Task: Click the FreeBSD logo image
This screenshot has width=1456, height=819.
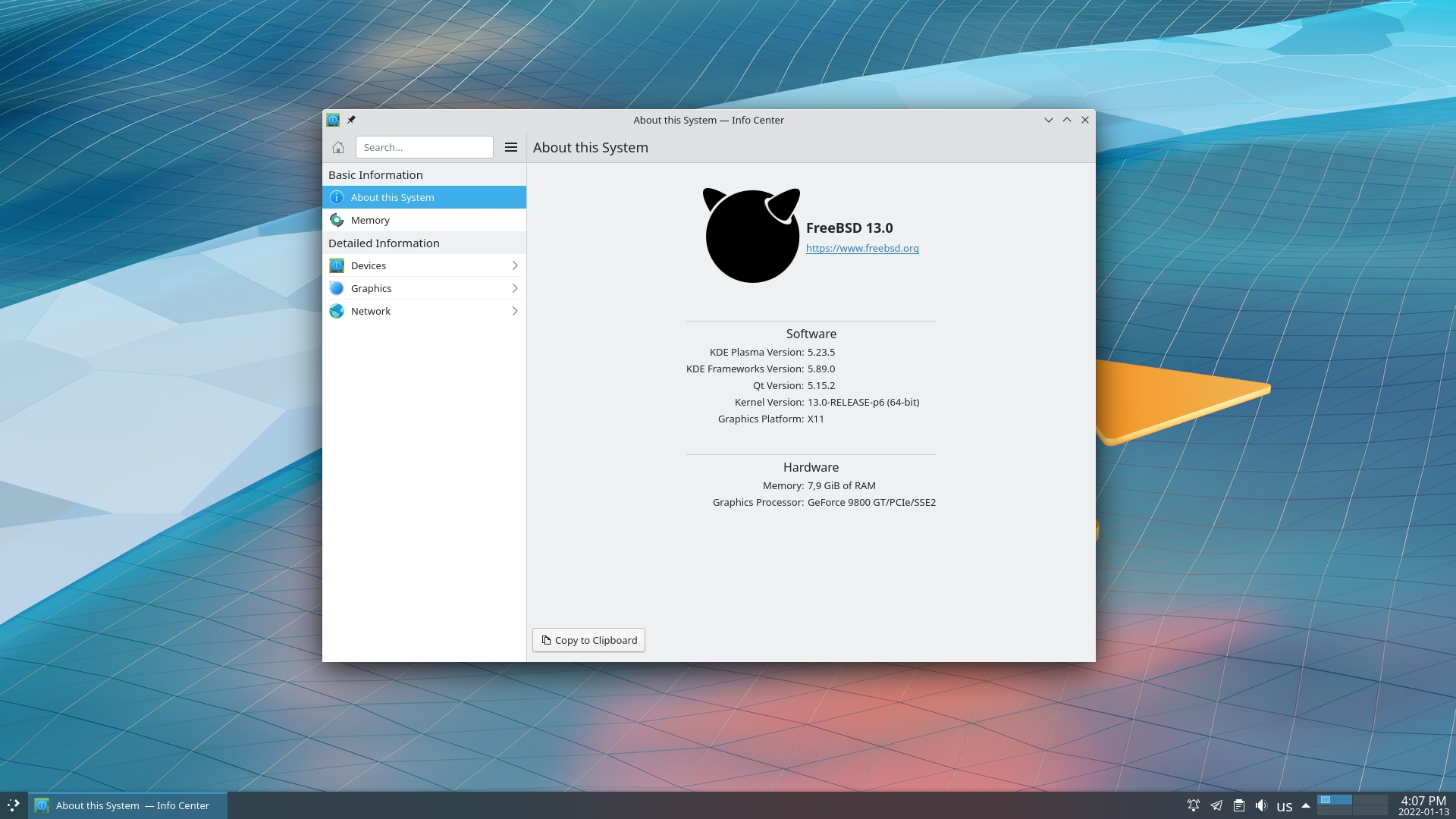Action: point(752,235)
